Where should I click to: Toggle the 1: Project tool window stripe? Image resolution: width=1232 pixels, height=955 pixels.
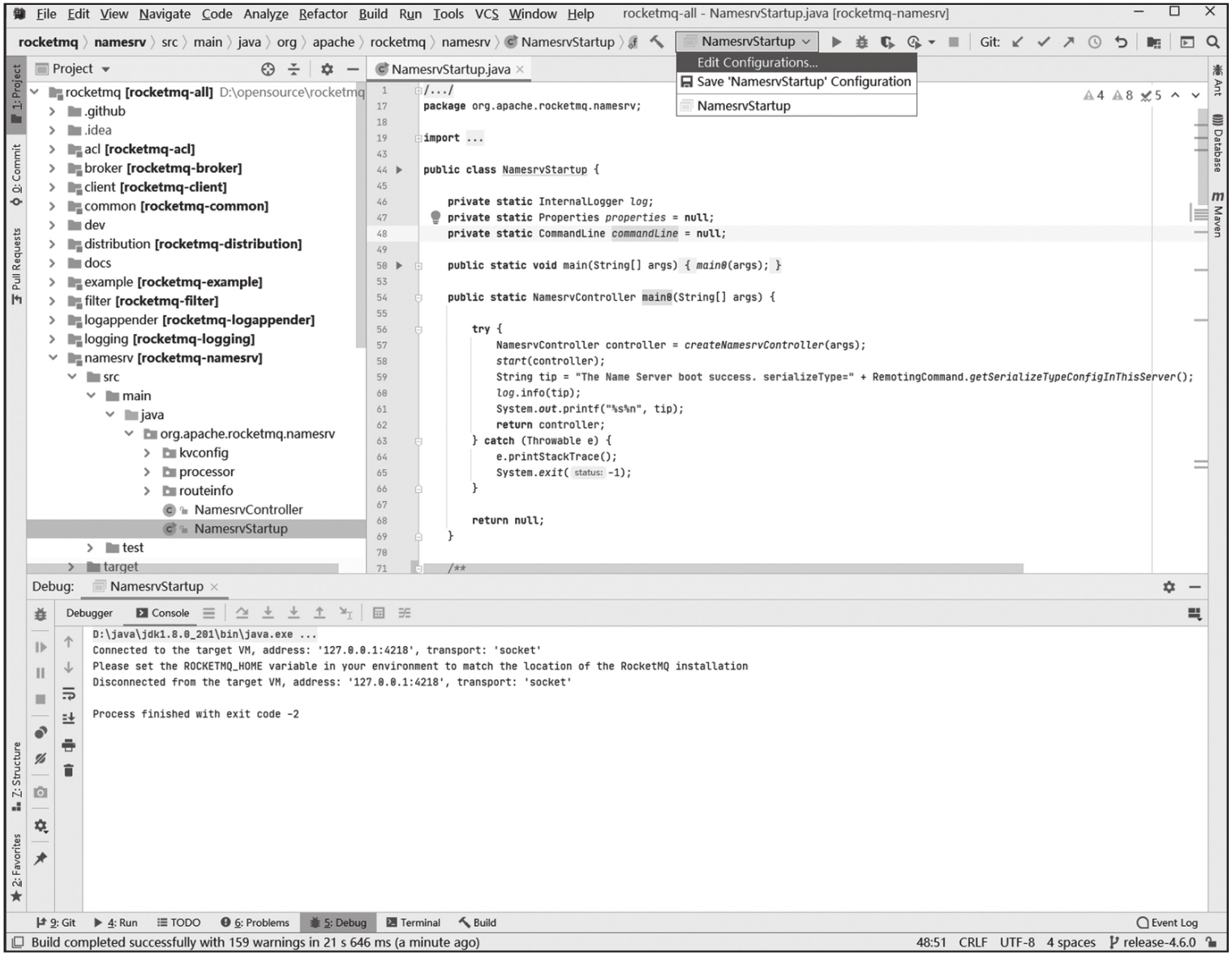[x=16, y=93]
